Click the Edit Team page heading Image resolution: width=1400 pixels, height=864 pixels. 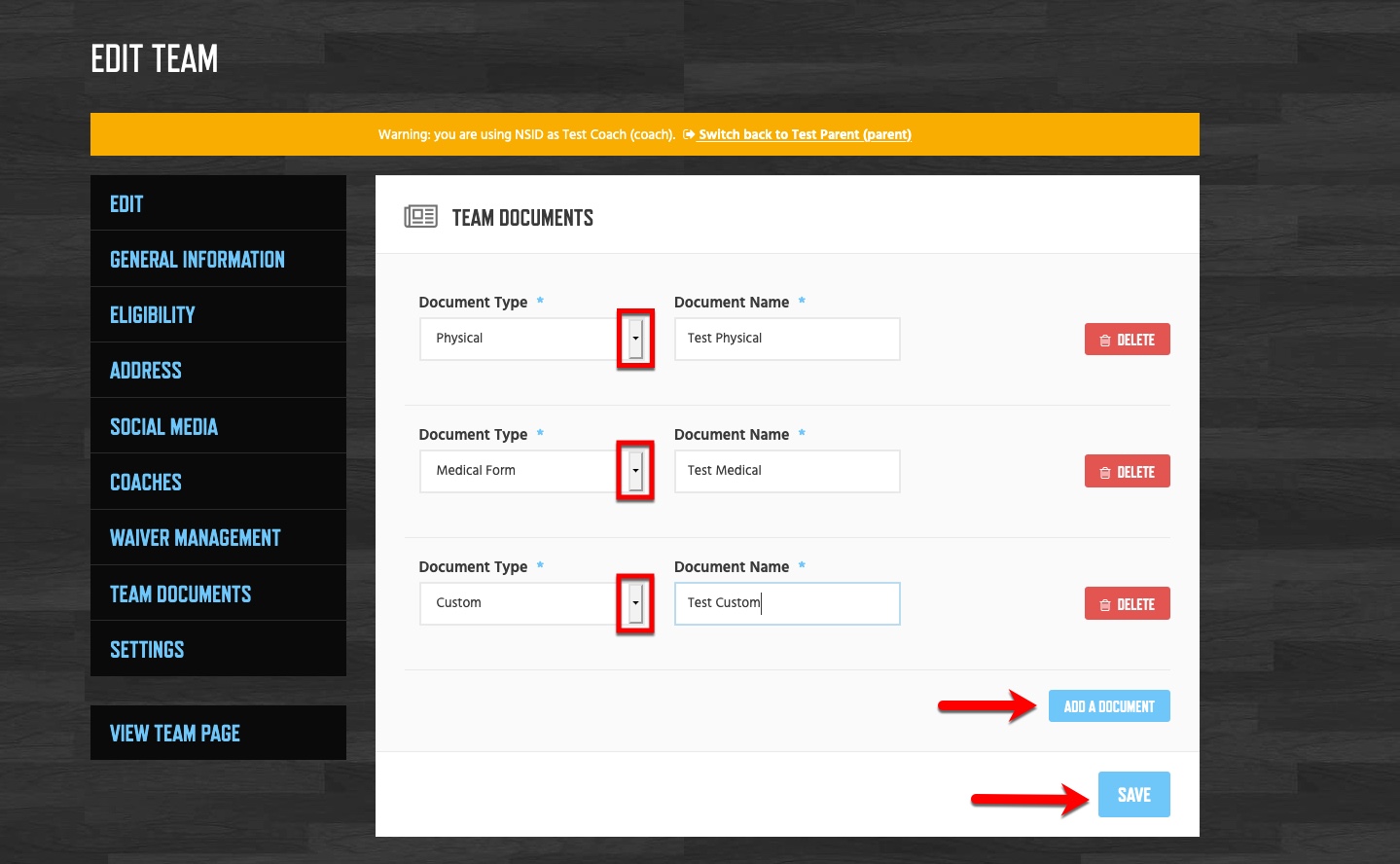pos(155,59)
